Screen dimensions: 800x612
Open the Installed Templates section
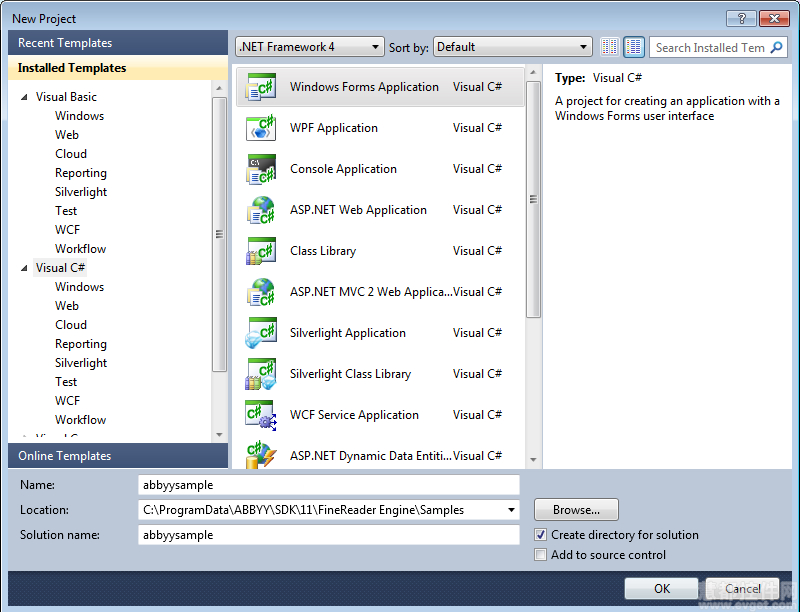coord(118,68)
